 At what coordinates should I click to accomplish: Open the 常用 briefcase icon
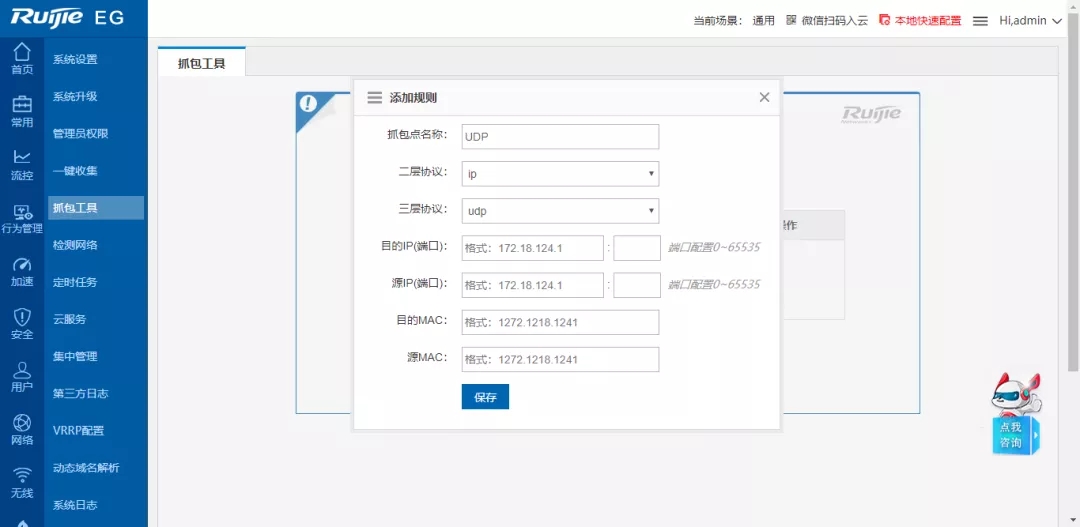(x=22, y=106)
